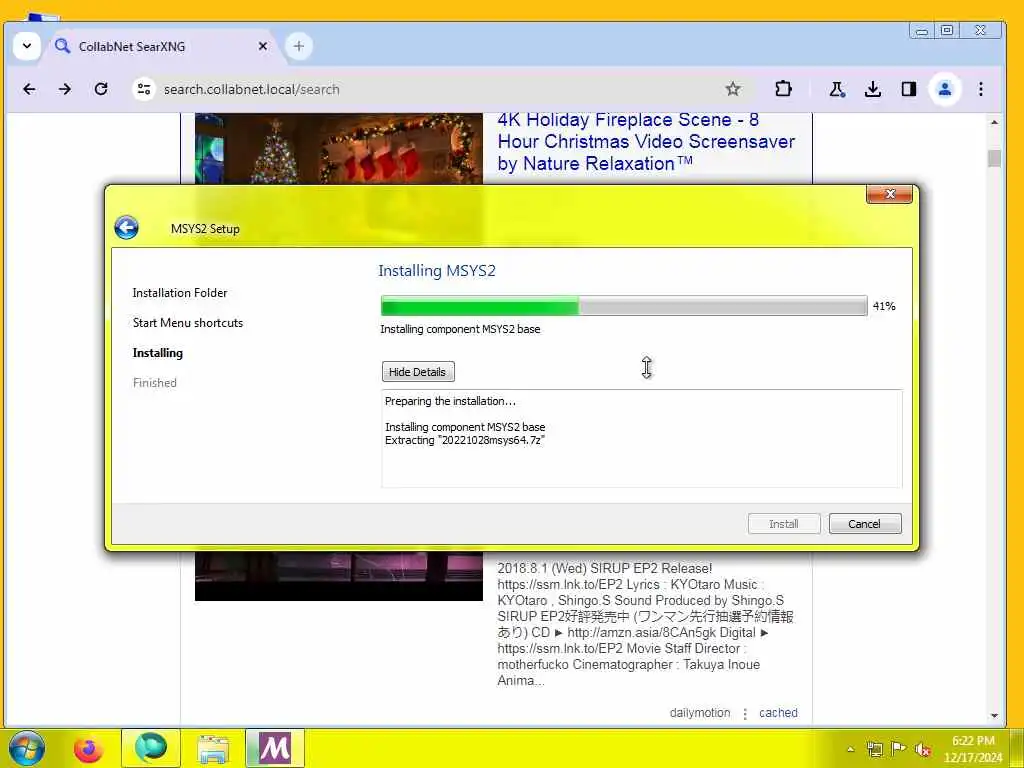This screenshot has height=768, width=1024.
Task: Switch to Chrome taskbar icon
Action: 151,748
